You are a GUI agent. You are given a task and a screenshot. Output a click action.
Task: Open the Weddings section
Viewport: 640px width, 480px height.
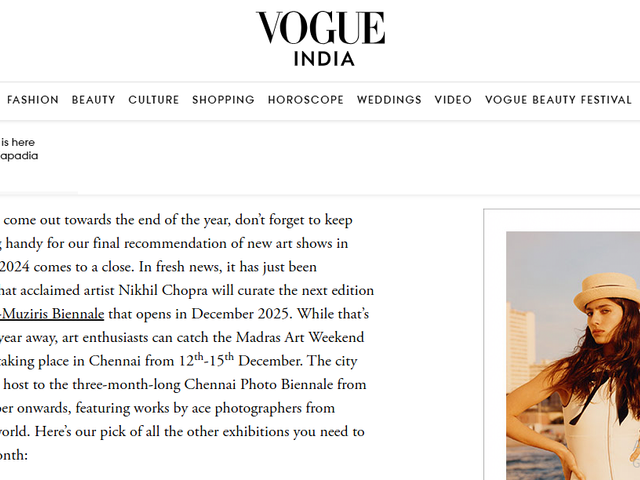pos(389,100)
